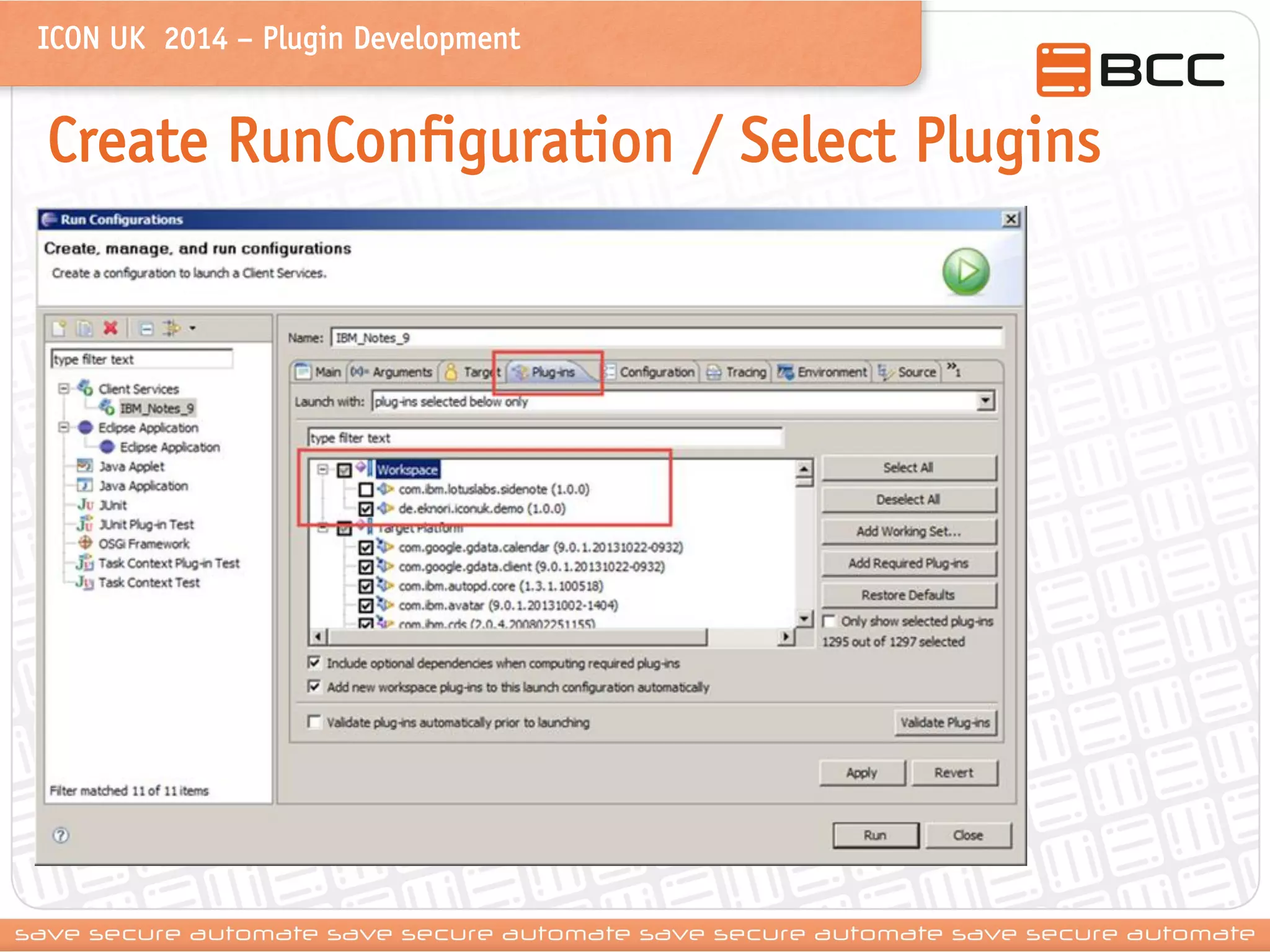
Task: Click the com.ibm.lotuslabs.sidenote plug-in icon
Action: pos(386,489)
